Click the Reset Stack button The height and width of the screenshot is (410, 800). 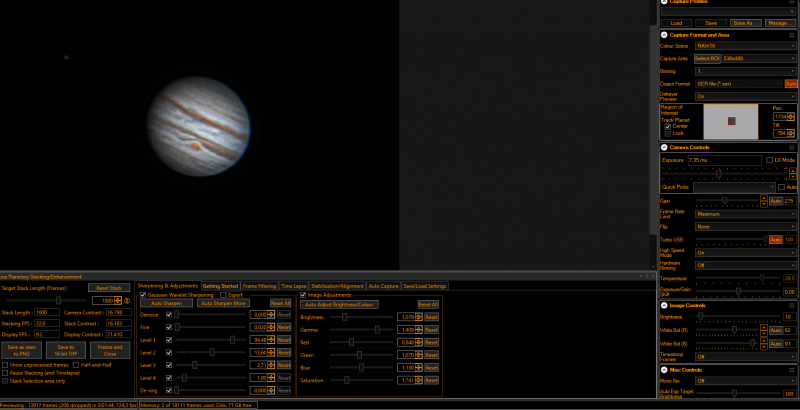point(109,288)
